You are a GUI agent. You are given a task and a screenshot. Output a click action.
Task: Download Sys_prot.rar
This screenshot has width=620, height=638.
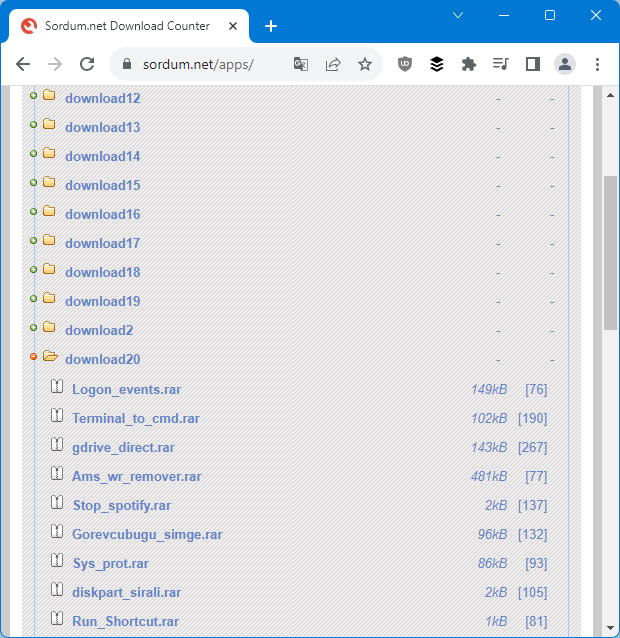pos(111,564)
